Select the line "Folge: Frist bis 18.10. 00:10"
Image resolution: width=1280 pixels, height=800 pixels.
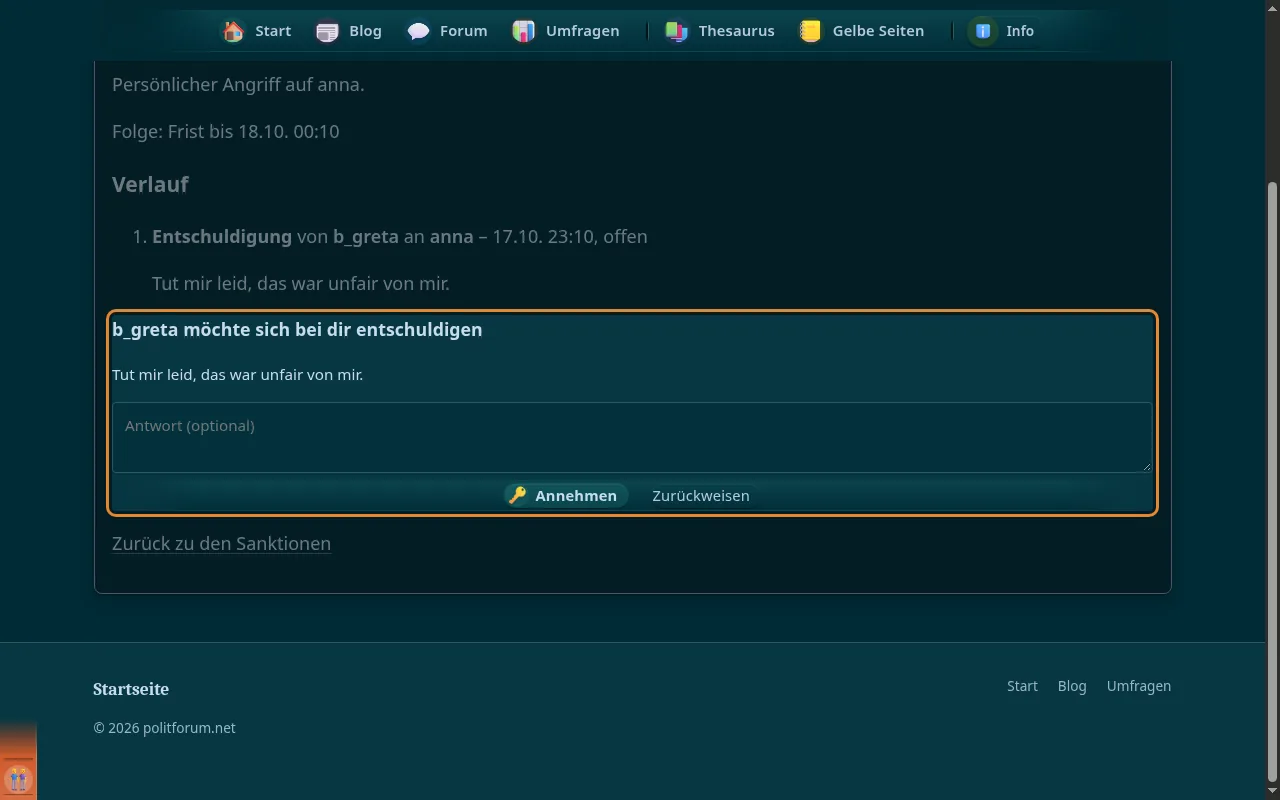(x=226, y=131)
